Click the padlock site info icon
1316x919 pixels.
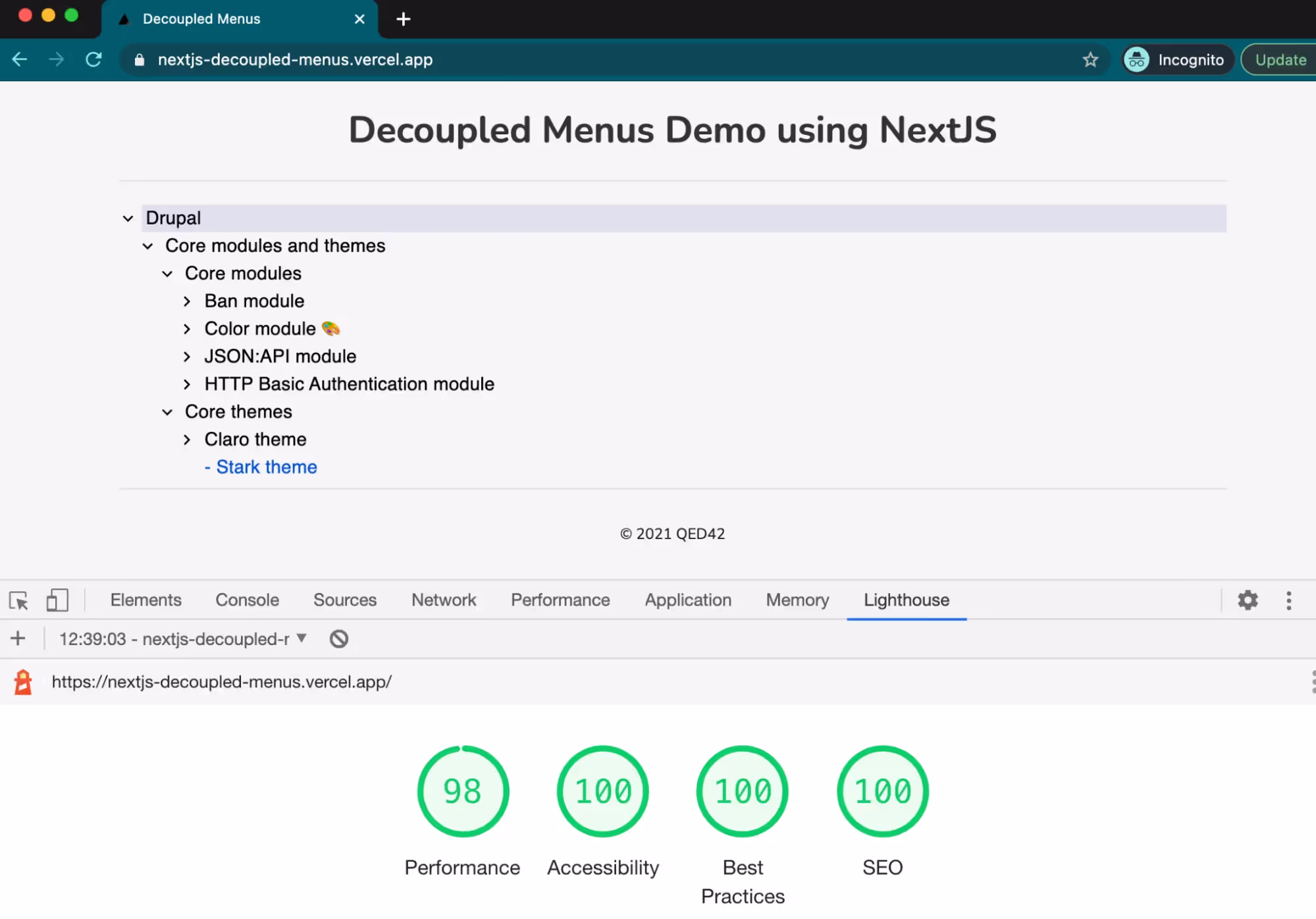tap(139, 60)
